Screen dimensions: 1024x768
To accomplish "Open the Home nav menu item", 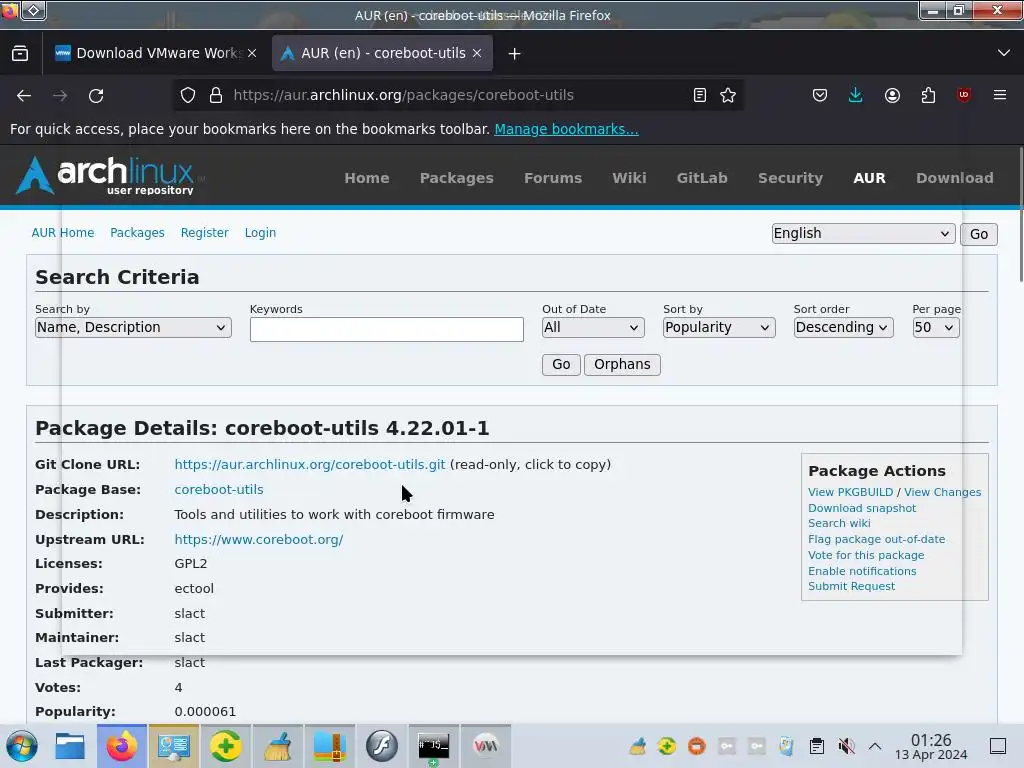I will click(367, 178).
